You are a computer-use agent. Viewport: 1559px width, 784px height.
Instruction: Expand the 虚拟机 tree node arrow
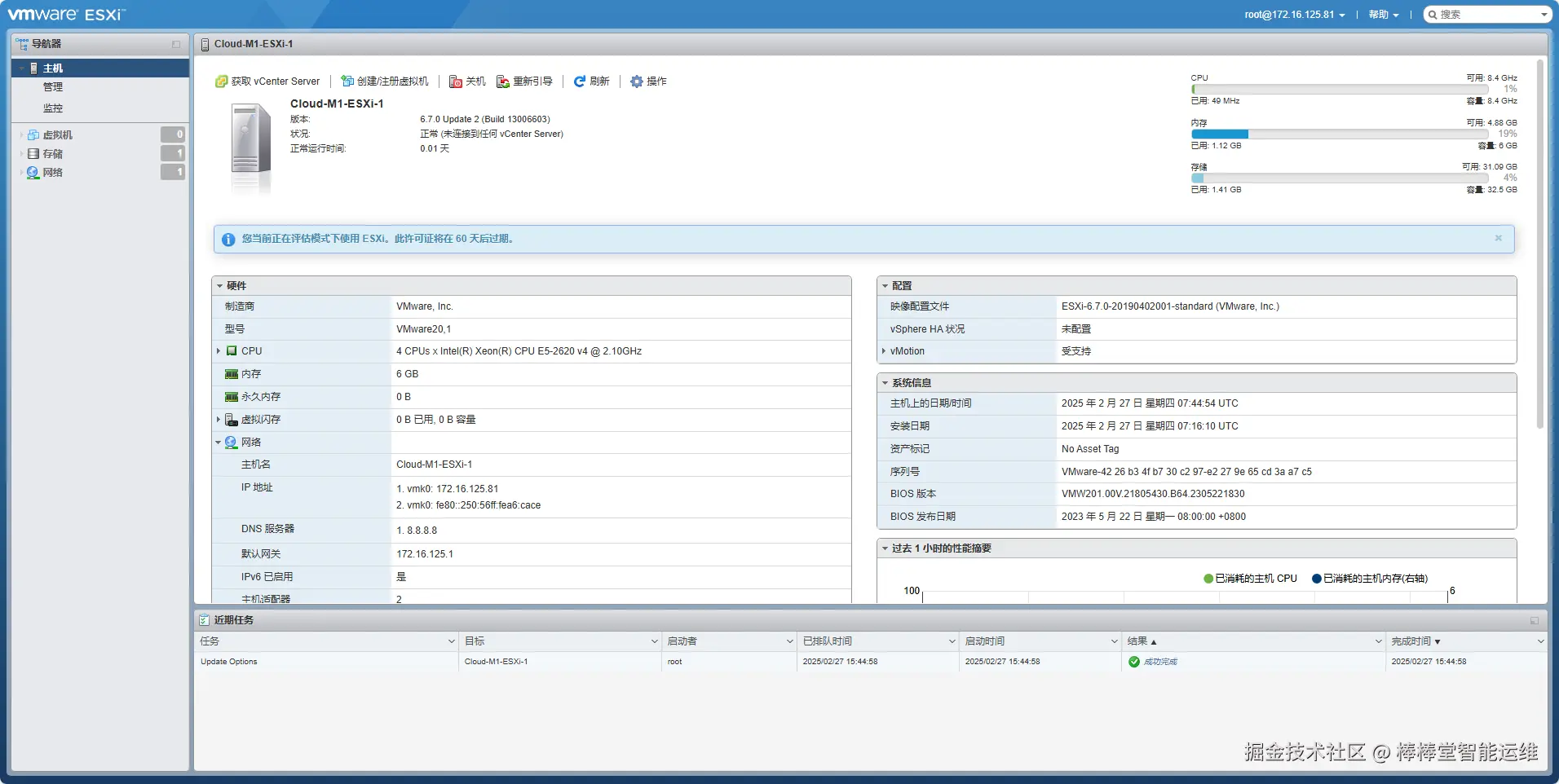[x=21, y=135]
